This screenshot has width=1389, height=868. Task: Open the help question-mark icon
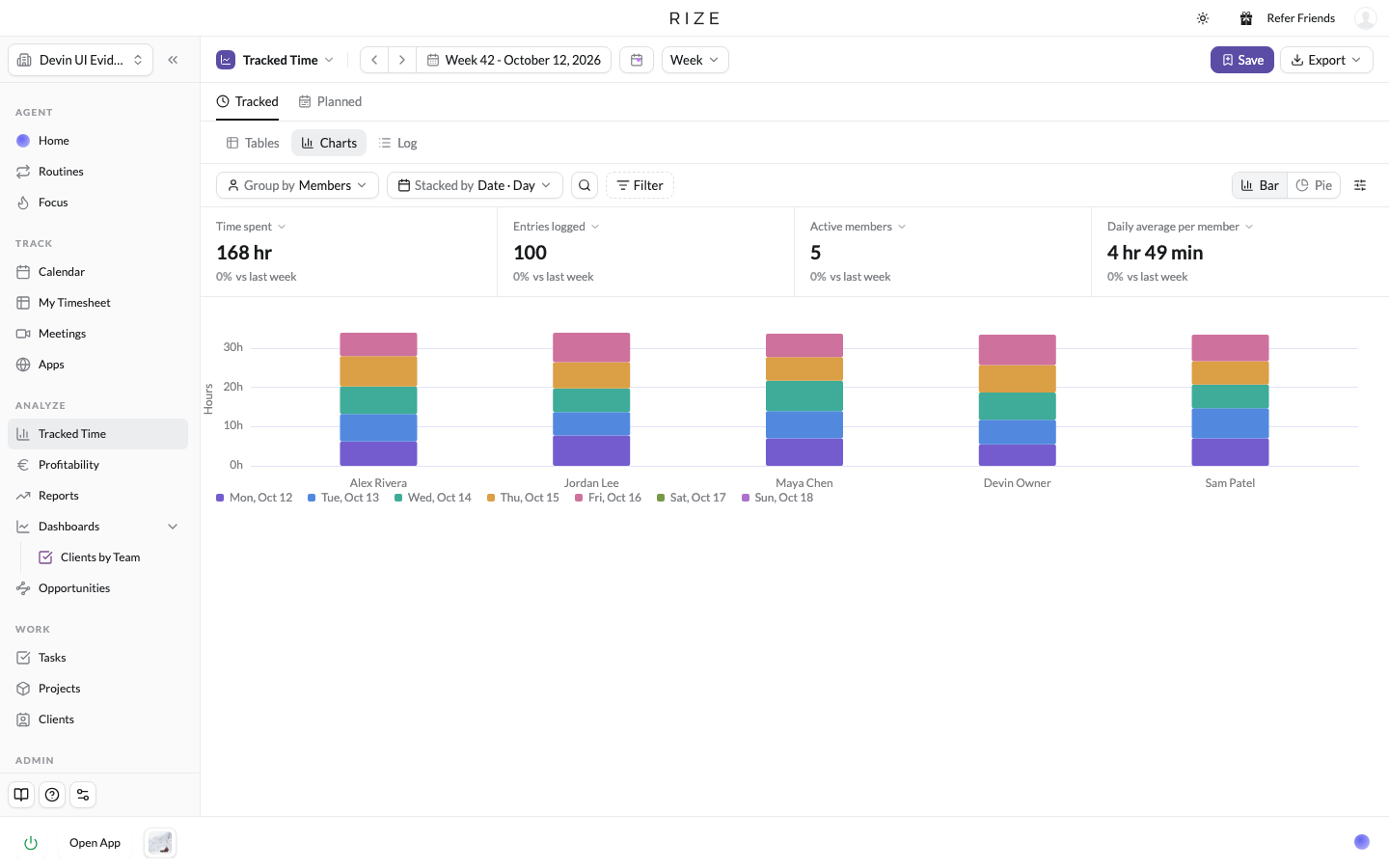pyautogui.click(x=52, y=795)
